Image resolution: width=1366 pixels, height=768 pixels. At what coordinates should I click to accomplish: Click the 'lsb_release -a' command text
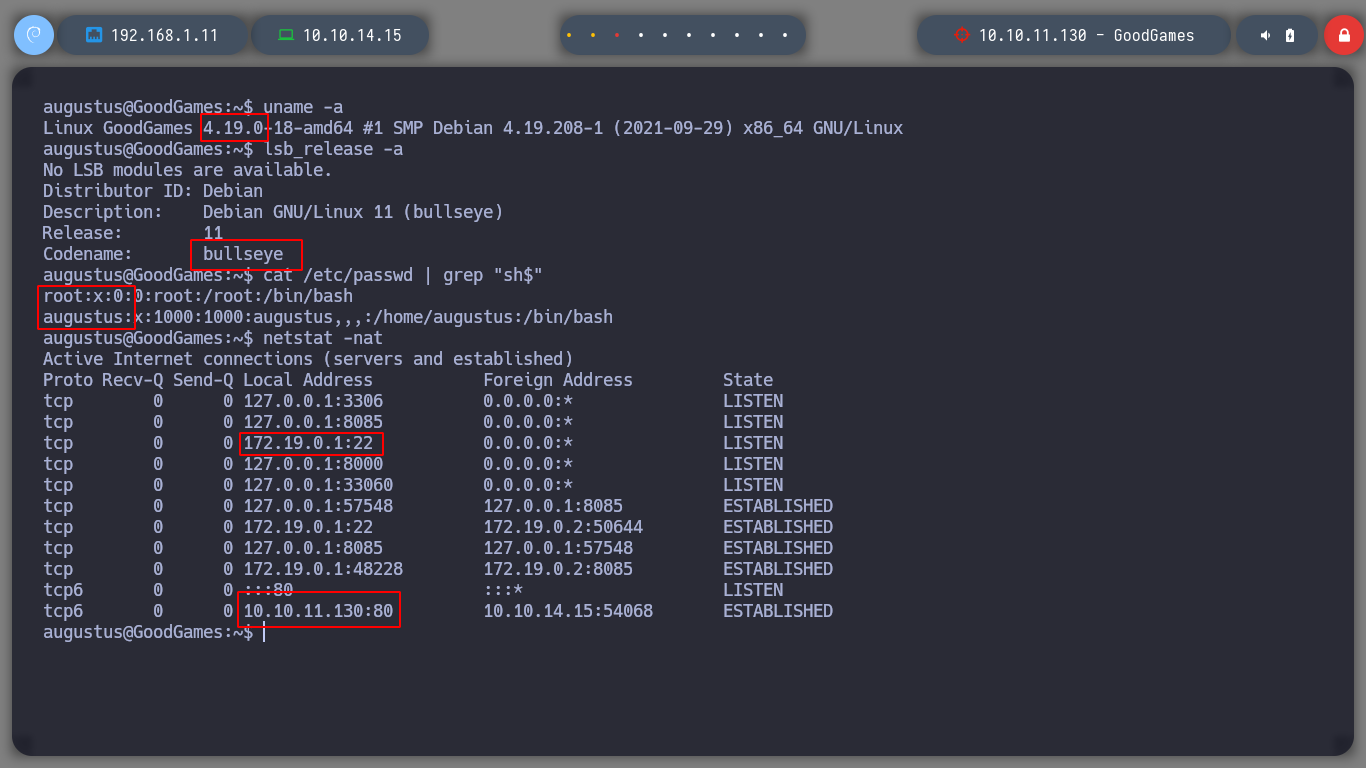333,149
